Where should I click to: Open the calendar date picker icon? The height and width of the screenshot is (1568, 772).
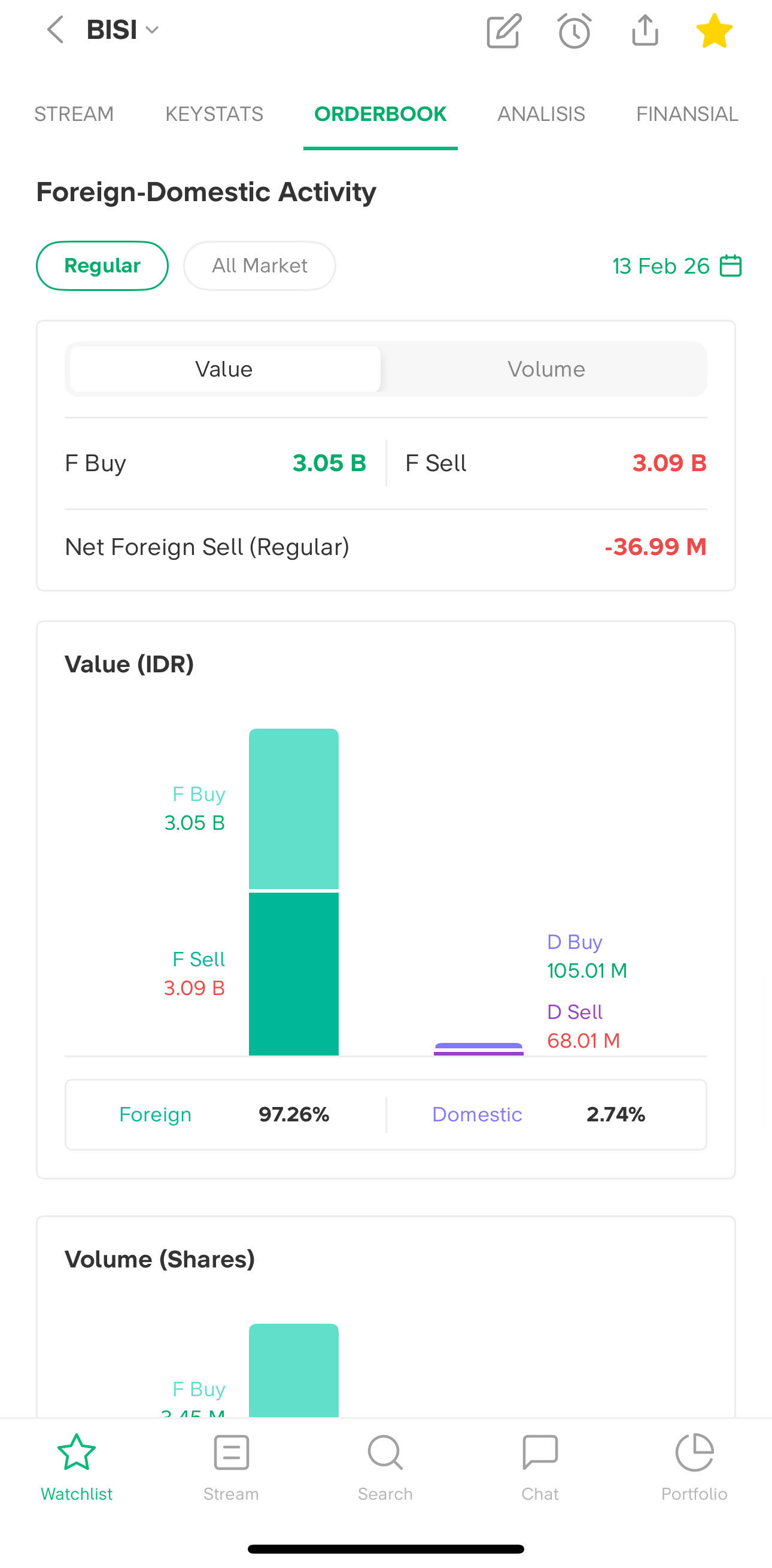click(731, 266)
